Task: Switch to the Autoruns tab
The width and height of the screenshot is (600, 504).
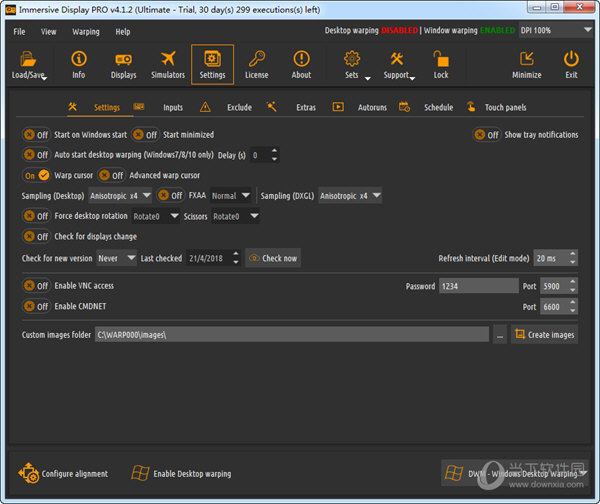Action: click(x=372, y=107)
